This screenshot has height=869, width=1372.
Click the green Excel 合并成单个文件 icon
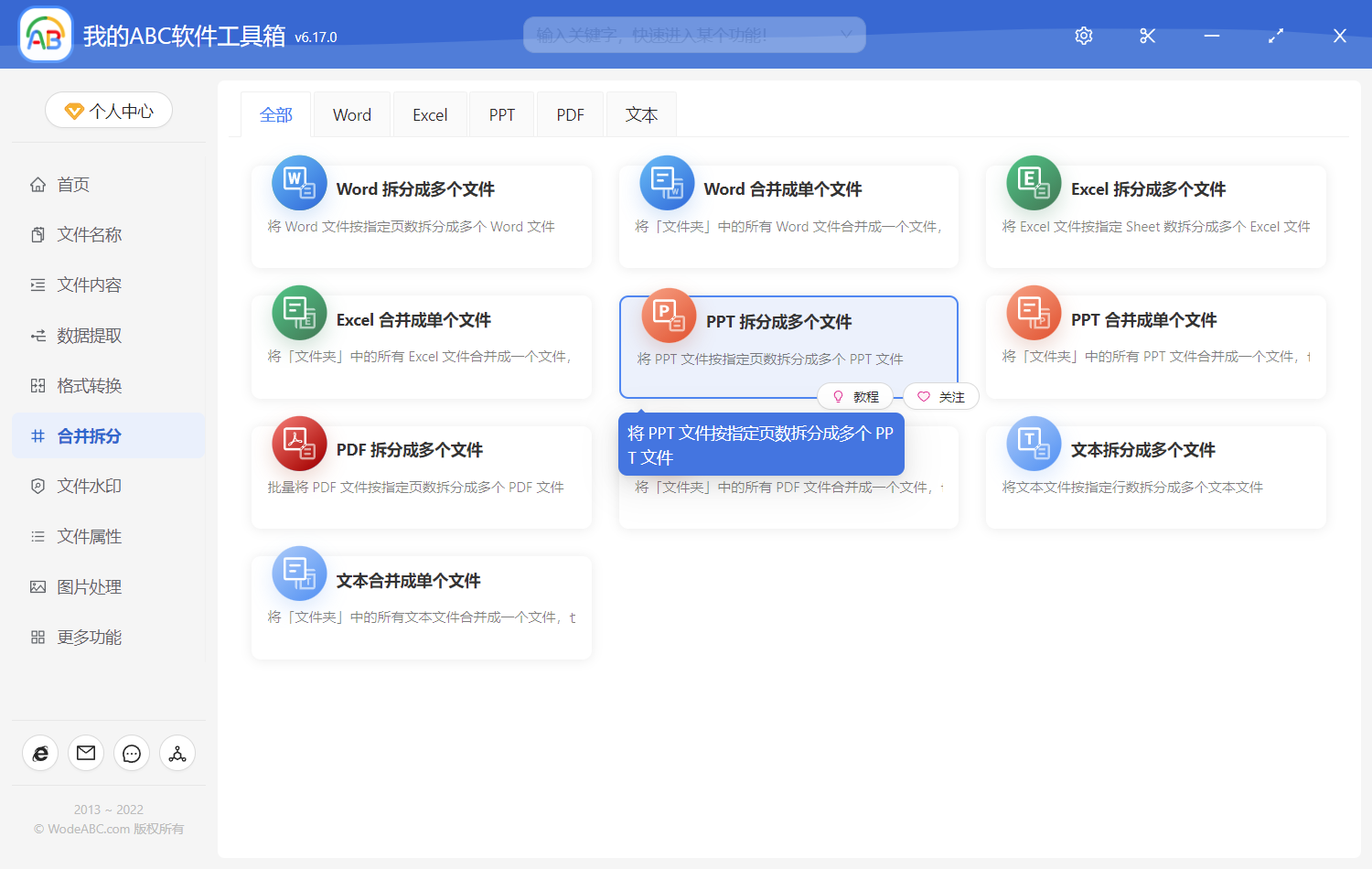click(299, 313)
